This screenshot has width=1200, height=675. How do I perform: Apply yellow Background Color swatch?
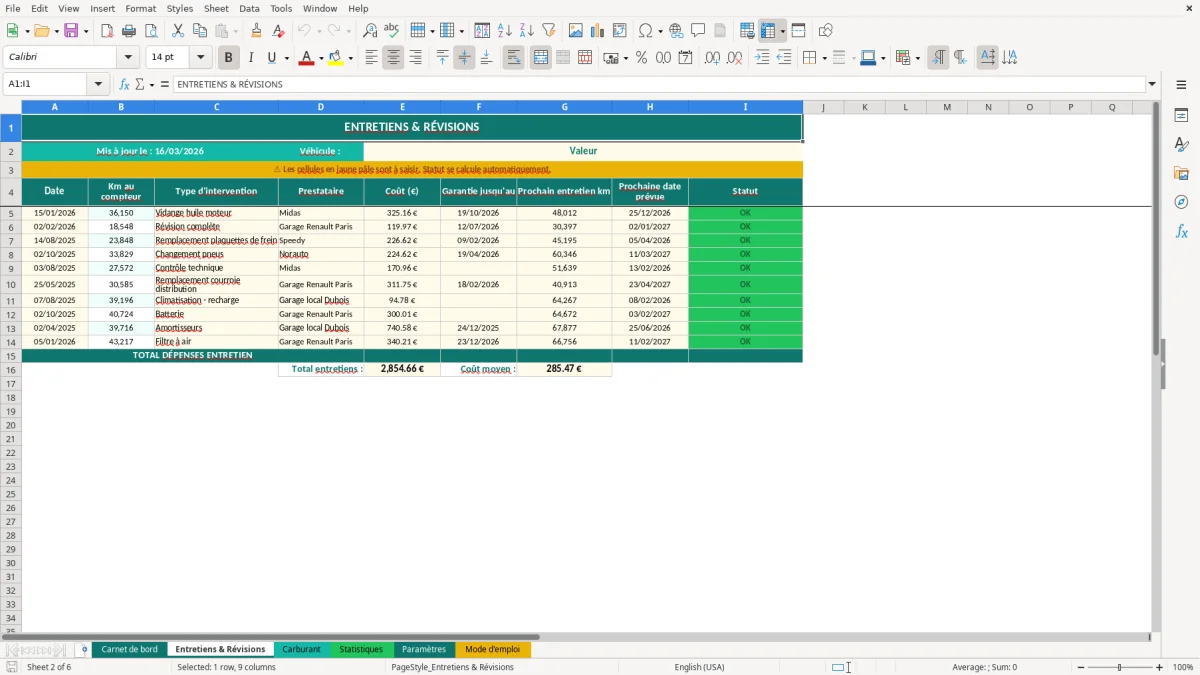pos(336,58)
